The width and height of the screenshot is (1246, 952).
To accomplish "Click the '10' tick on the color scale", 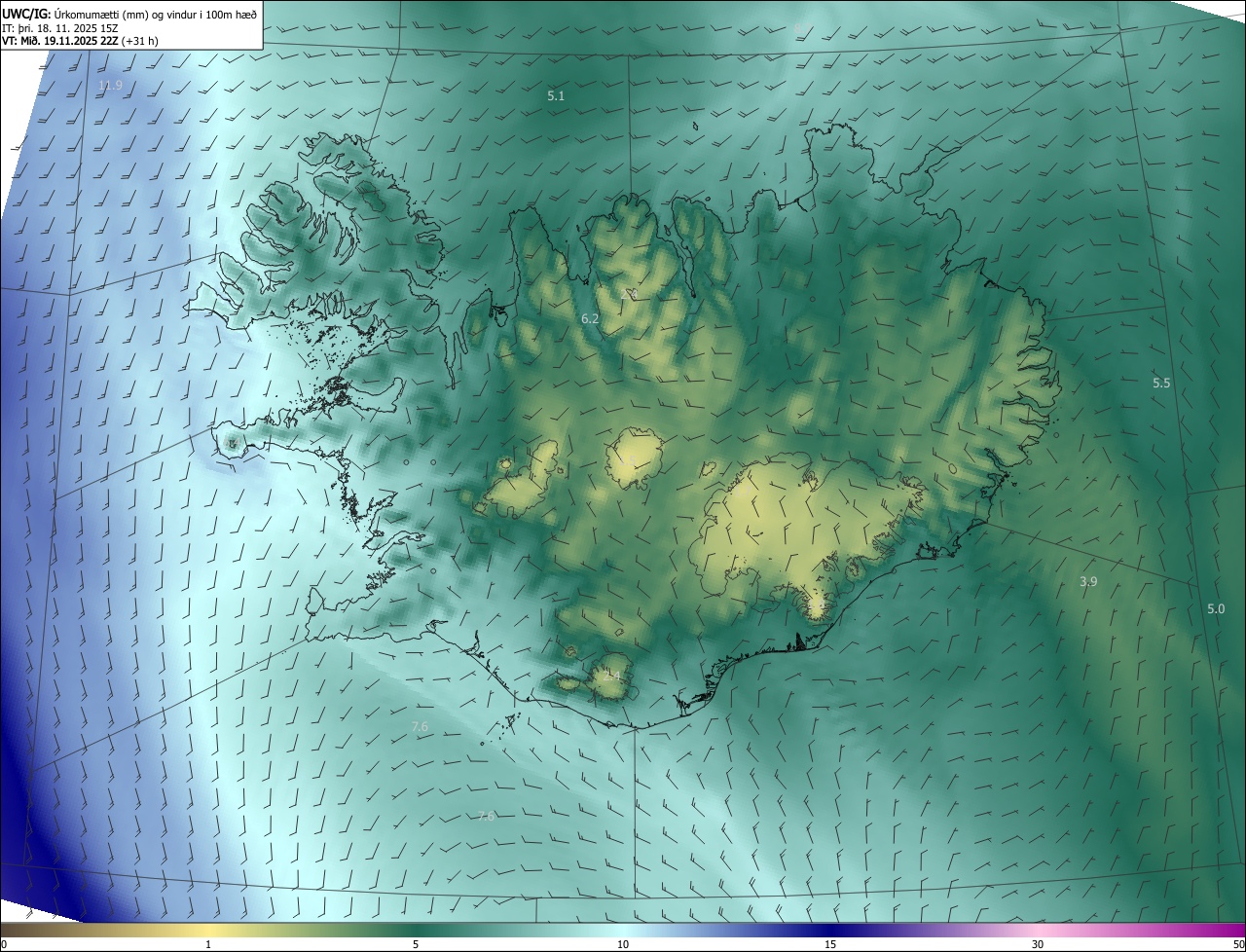I will [623, 944].
